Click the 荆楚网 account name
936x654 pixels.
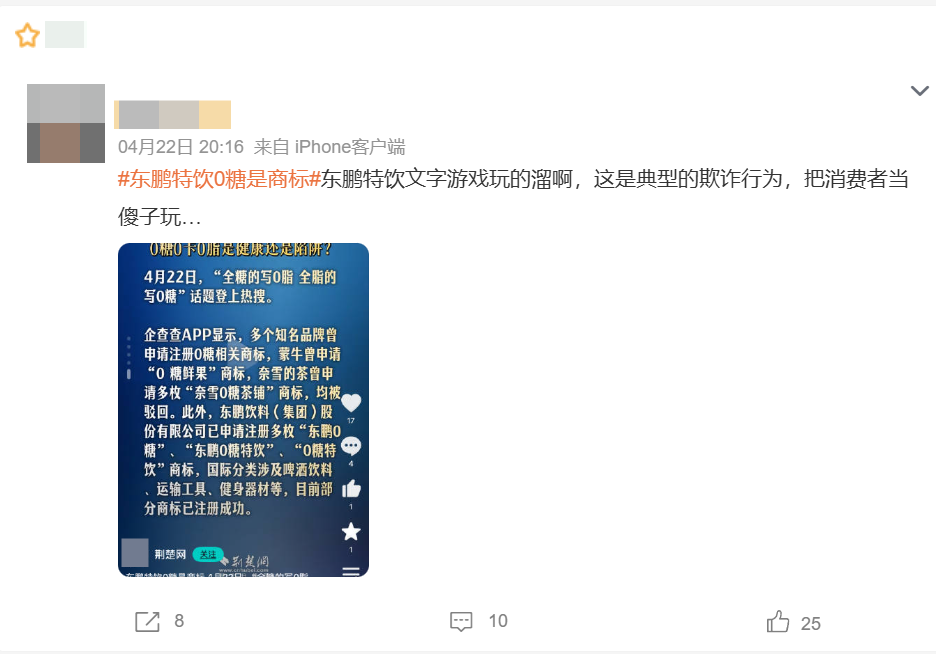170,554
